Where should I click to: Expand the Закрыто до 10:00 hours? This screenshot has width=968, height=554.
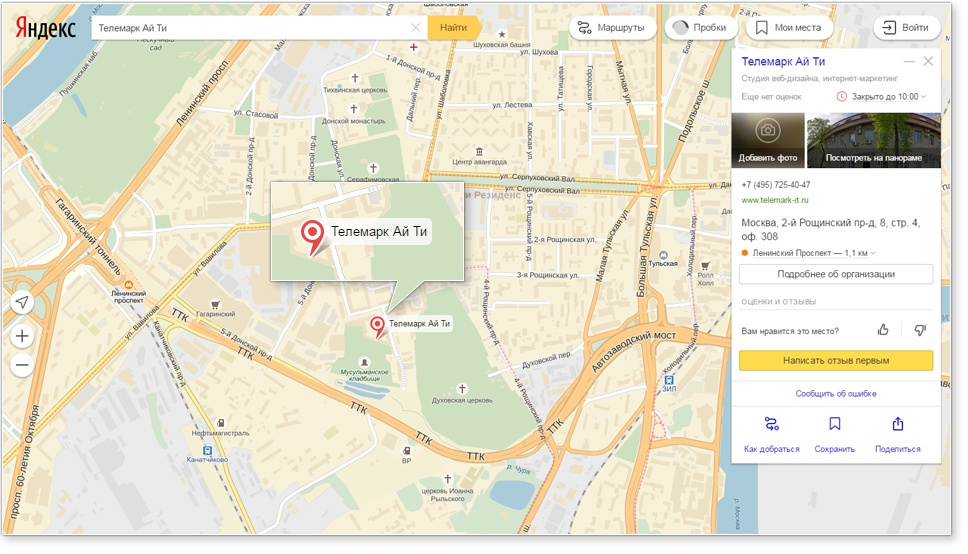pyautogui.click(x=923, y=97)
